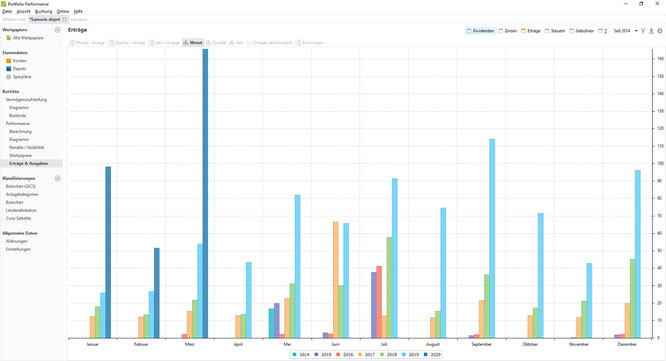The width and height of the screenshot is (666, 361).
Task: Open the Hilfe menu
Action: 78,11
